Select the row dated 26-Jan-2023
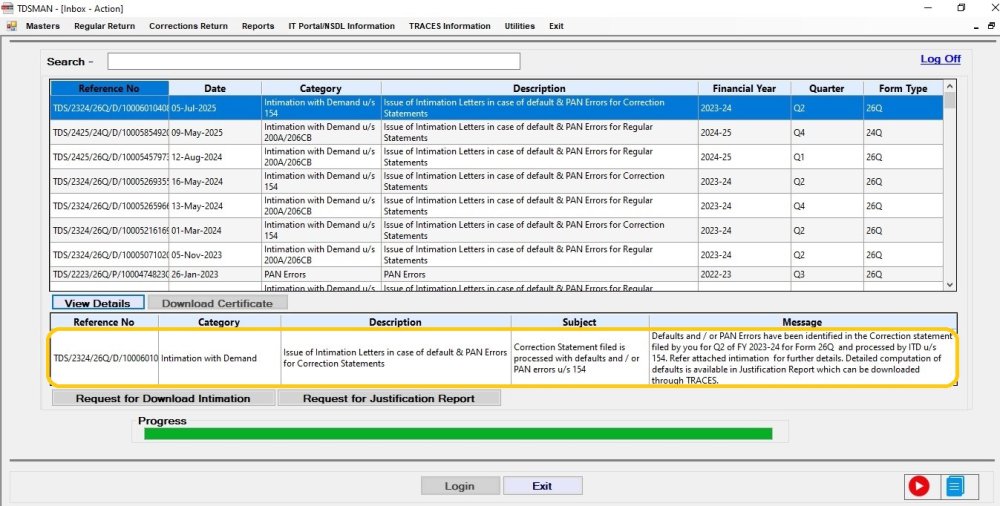The height and width of the screenshot is (506, 1000). [x=497, y=274]
